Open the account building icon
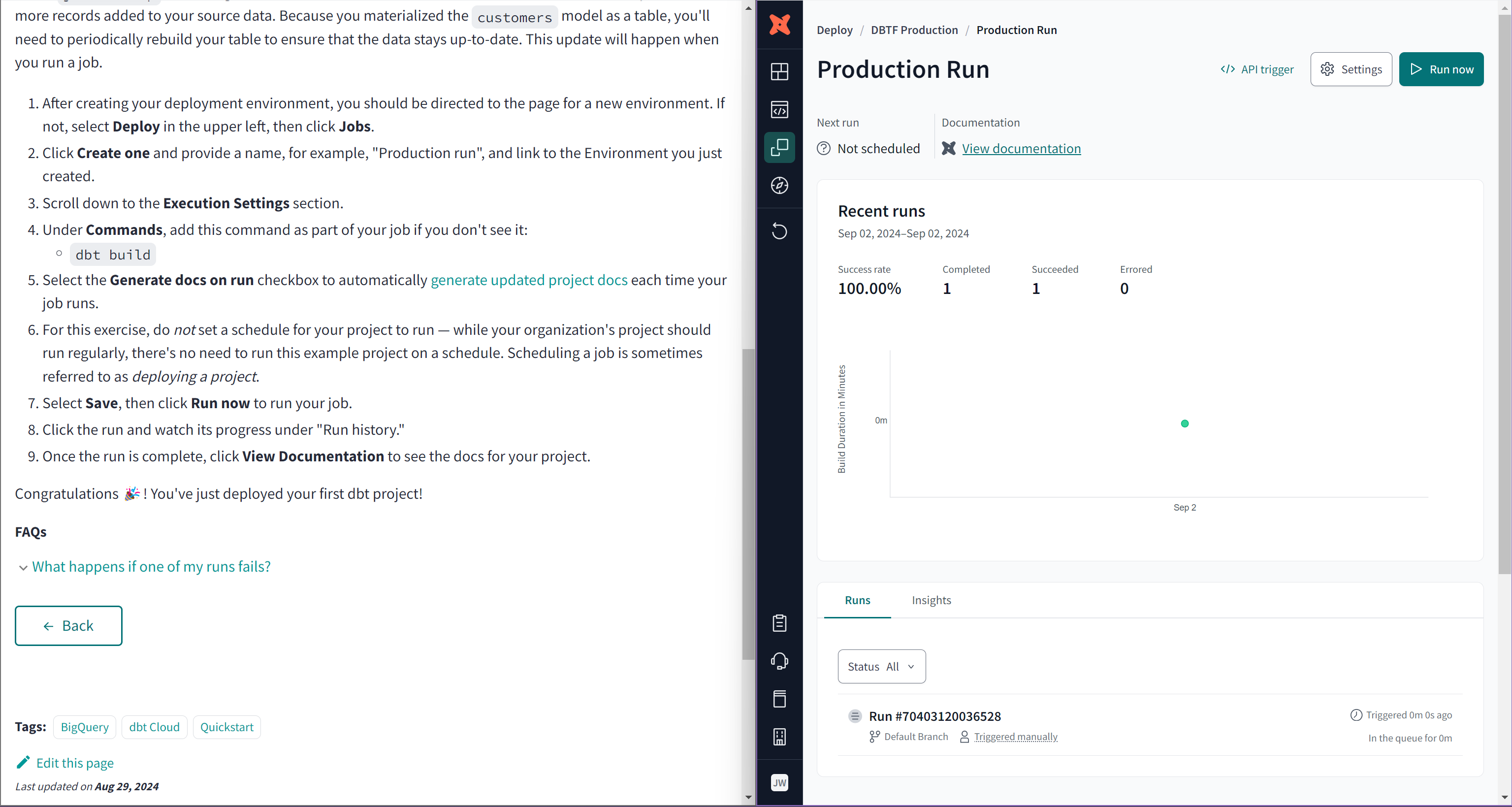Image resolution: width=1512 pixels, height=807 pixels. (779, 737)
